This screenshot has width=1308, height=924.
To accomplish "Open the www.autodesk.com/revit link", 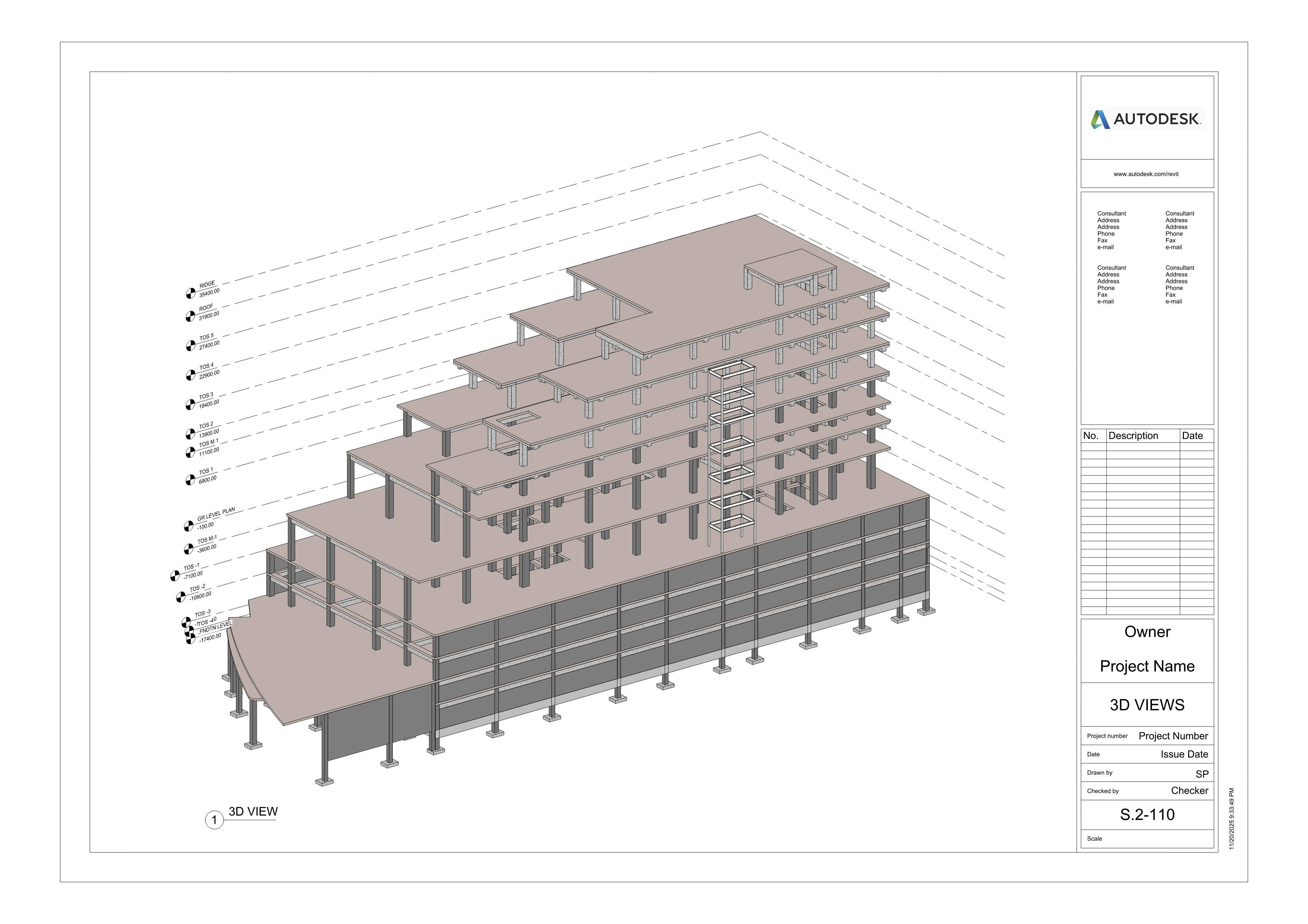I will 1146,174.
